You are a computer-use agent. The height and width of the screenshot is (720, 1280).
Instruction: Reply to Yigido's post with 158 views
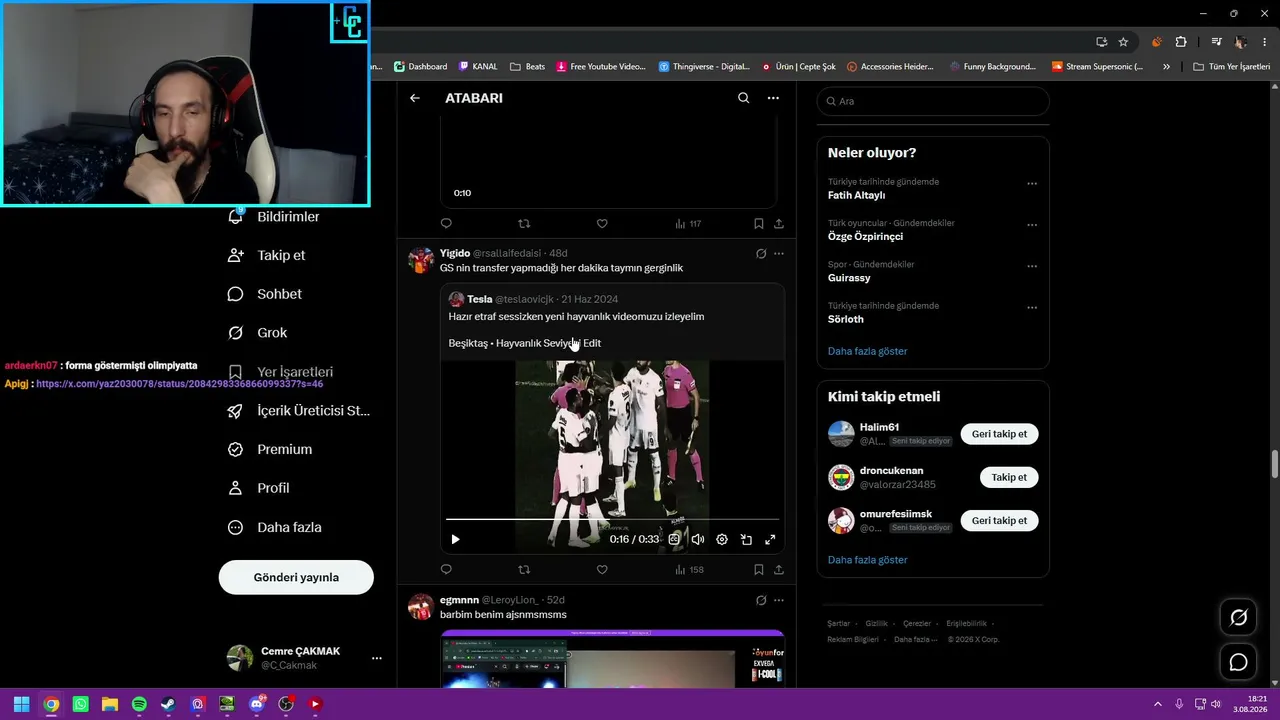[446, 570]
